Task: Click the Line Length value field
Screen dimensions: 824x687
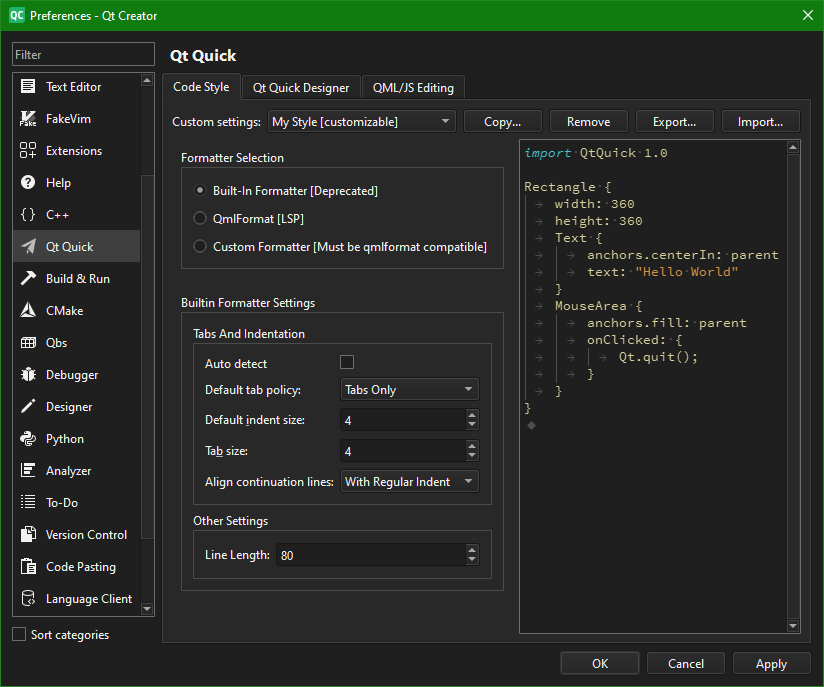Action: click(371, 555)
